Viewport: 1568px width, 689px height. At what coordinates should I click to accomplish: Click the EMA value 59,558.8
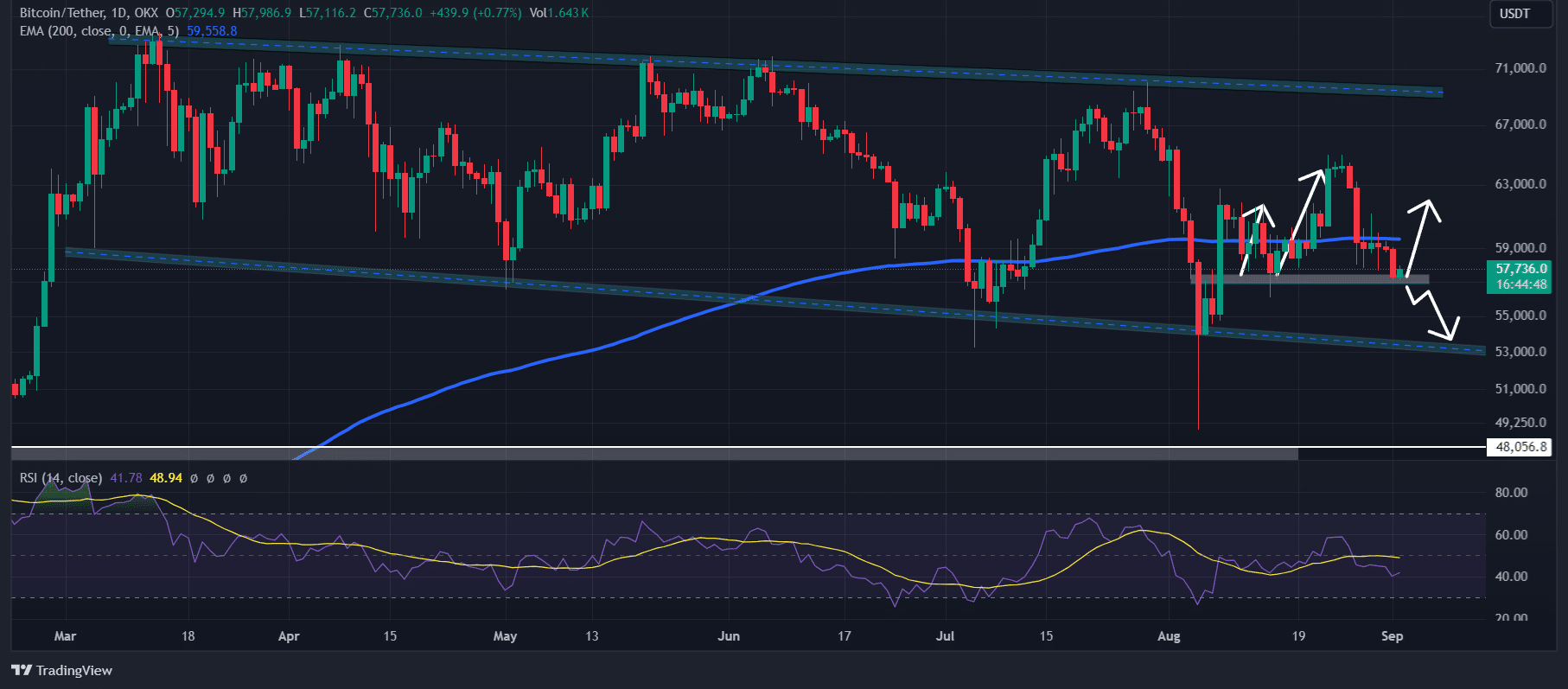point(212,31)
